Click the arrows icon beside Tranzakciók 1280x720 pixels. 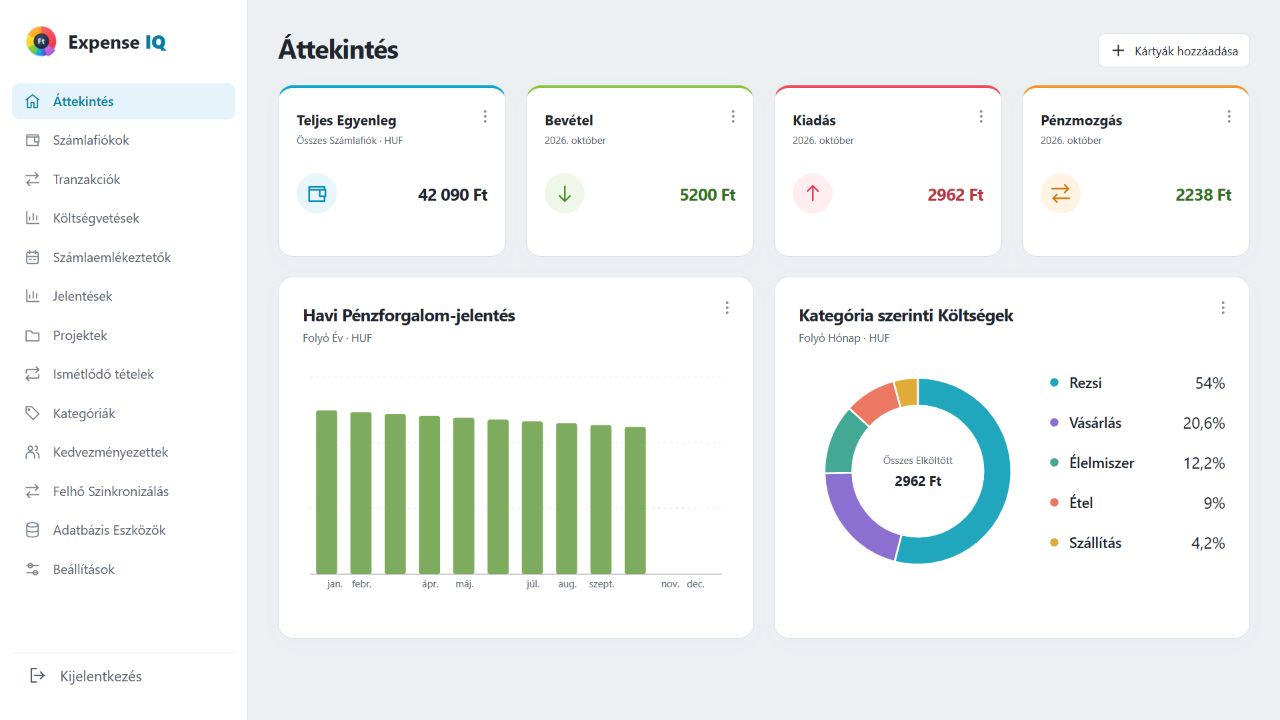pyautogui.click(x=33, y=179)
